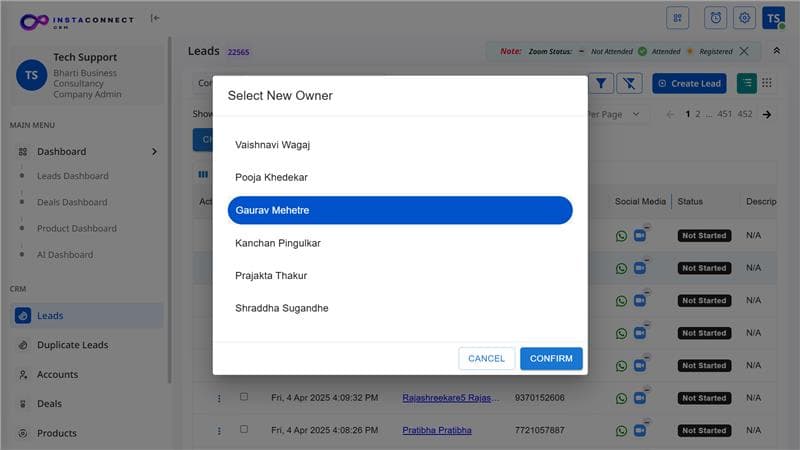Switch to list view icon
Viewport: 800px width, 450px height.
[x=747, y=83]
